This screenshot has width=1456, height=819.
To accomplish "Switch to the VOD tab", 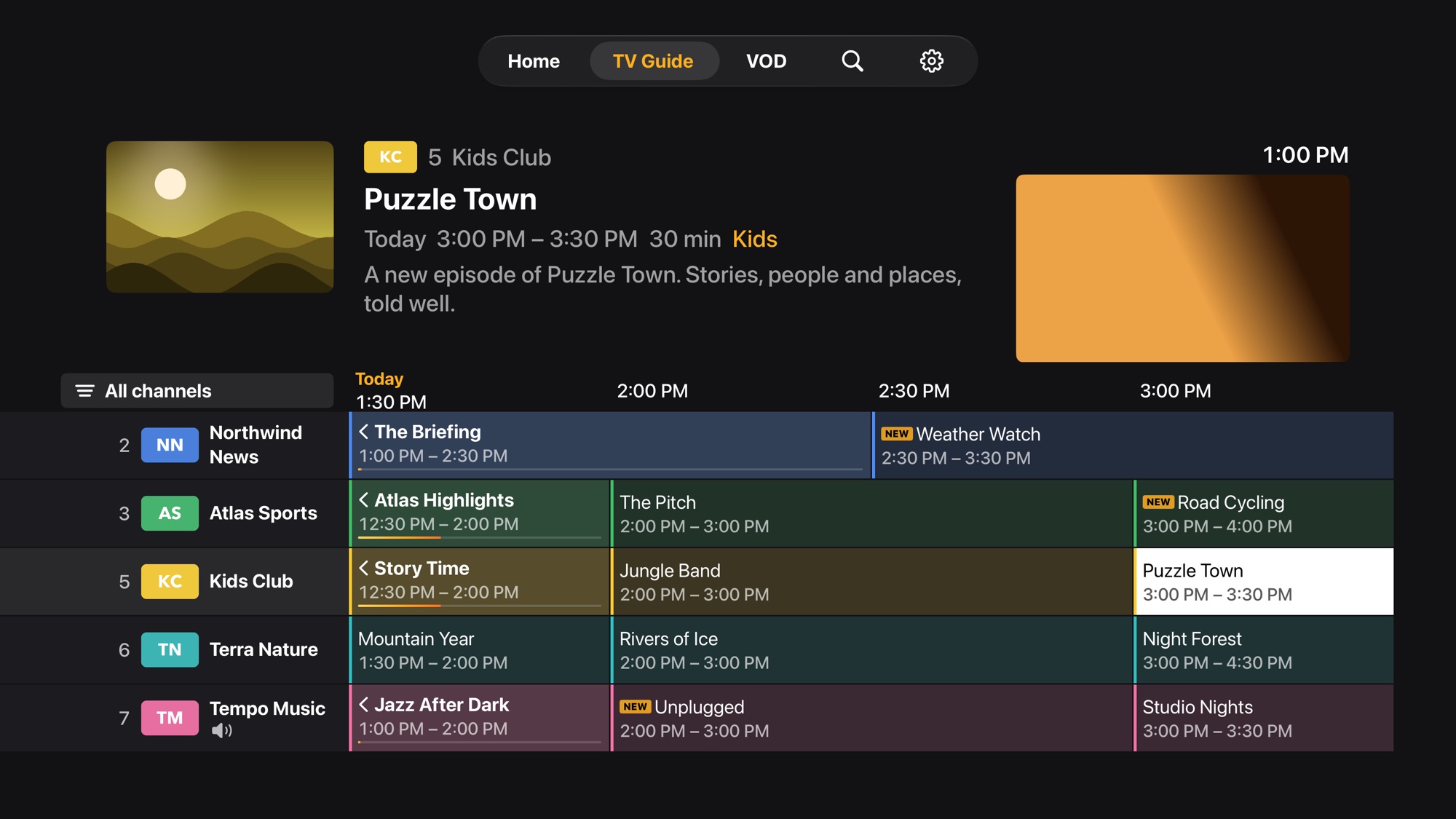I will click(x=766, y=61).
